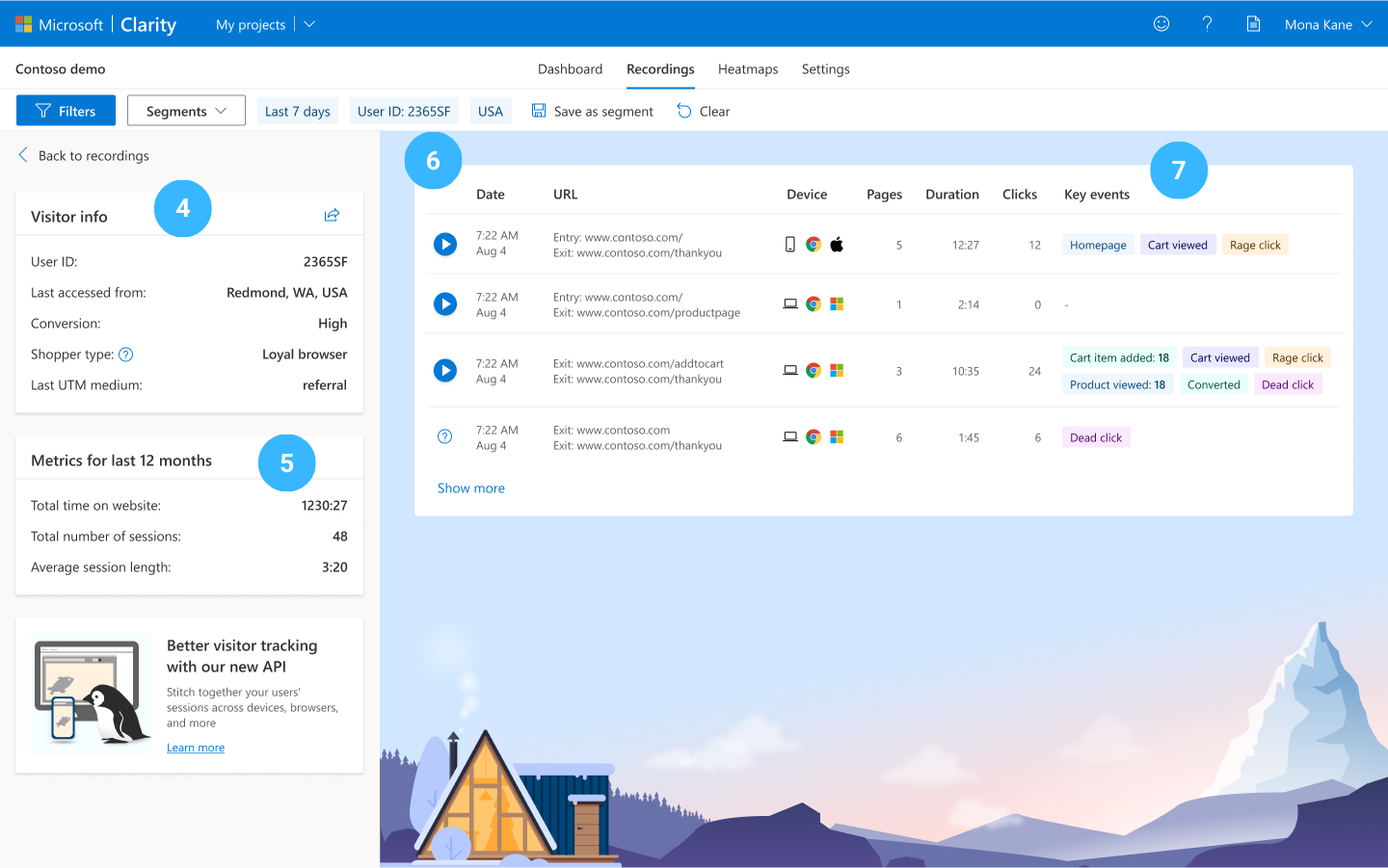Play the 12:27 duration recording
The height and width of the screenshot is (868, 1388).
[445, 245]
